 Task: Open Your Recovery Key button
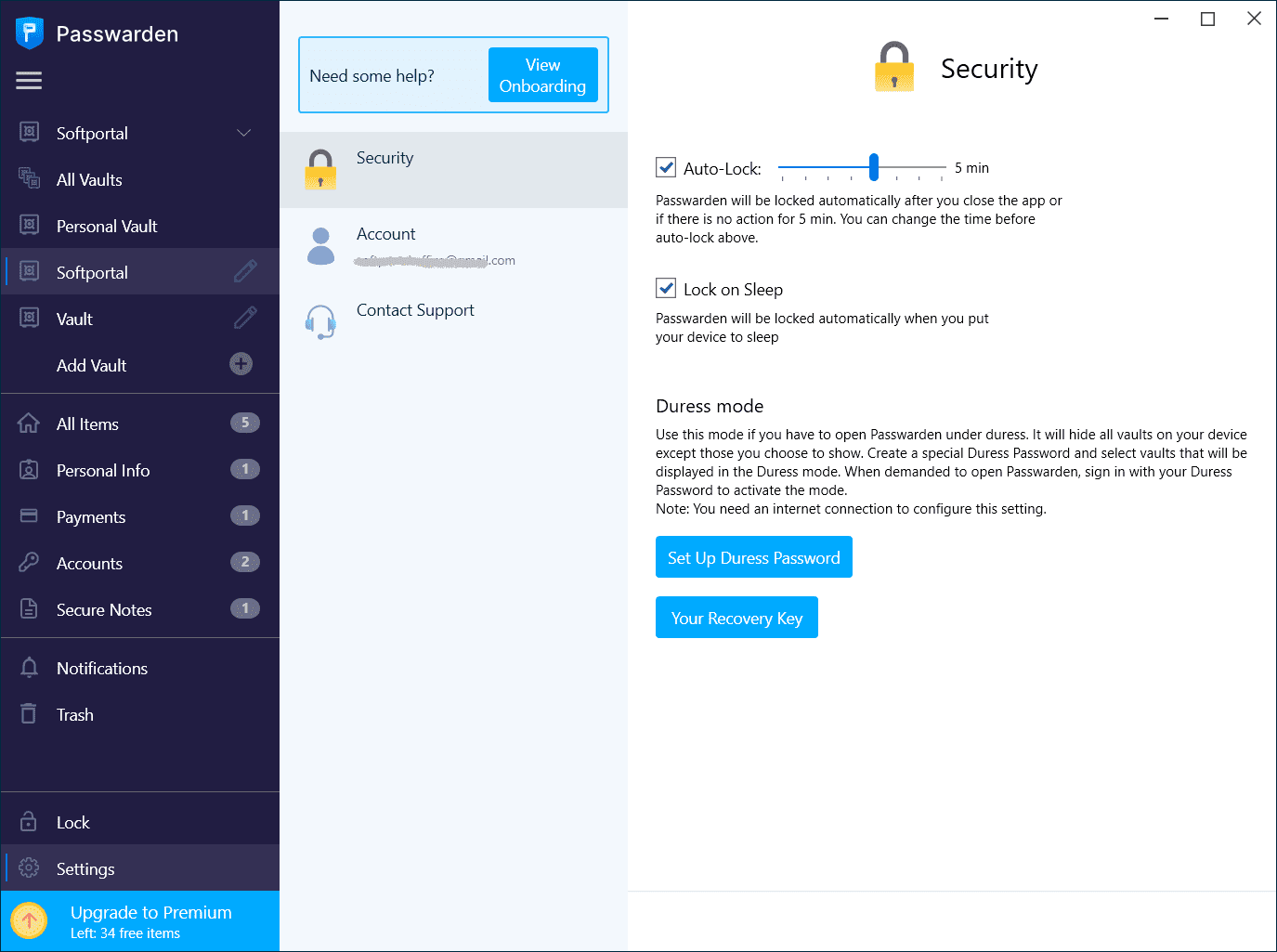pos(736,618)
